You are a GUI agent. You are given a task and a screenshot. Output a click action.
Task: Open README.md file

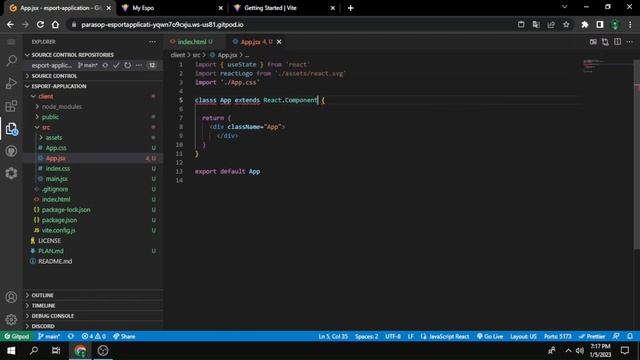click(55, 261)
